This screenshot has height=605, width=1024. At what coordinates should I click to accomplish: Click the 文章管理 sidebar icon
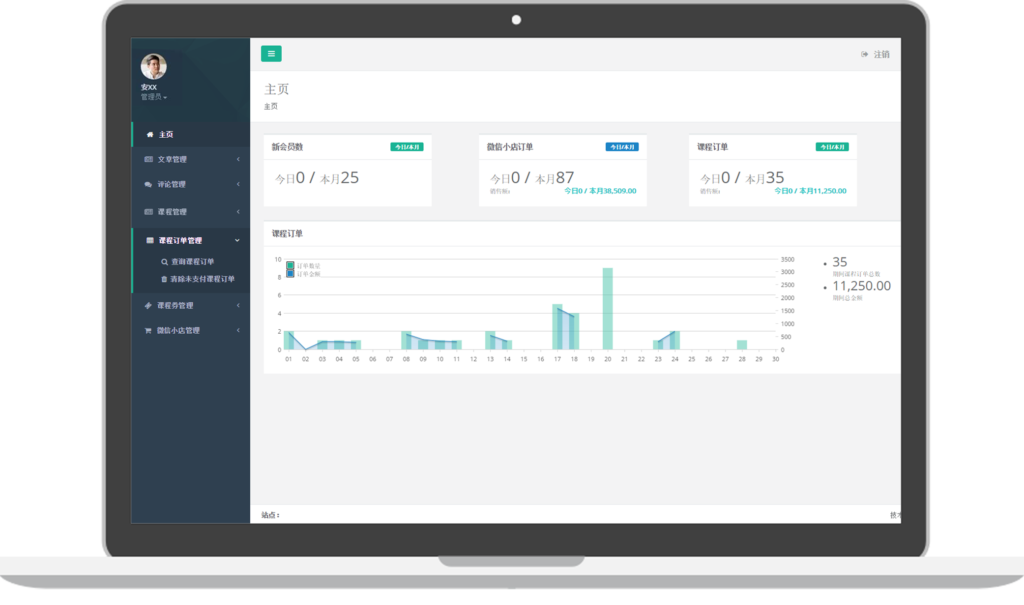[148, 159]
